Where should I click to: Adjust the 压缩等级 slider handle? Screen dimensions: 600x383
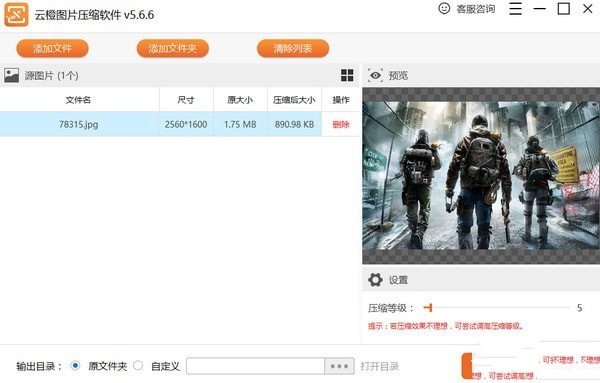pos(429,307)
